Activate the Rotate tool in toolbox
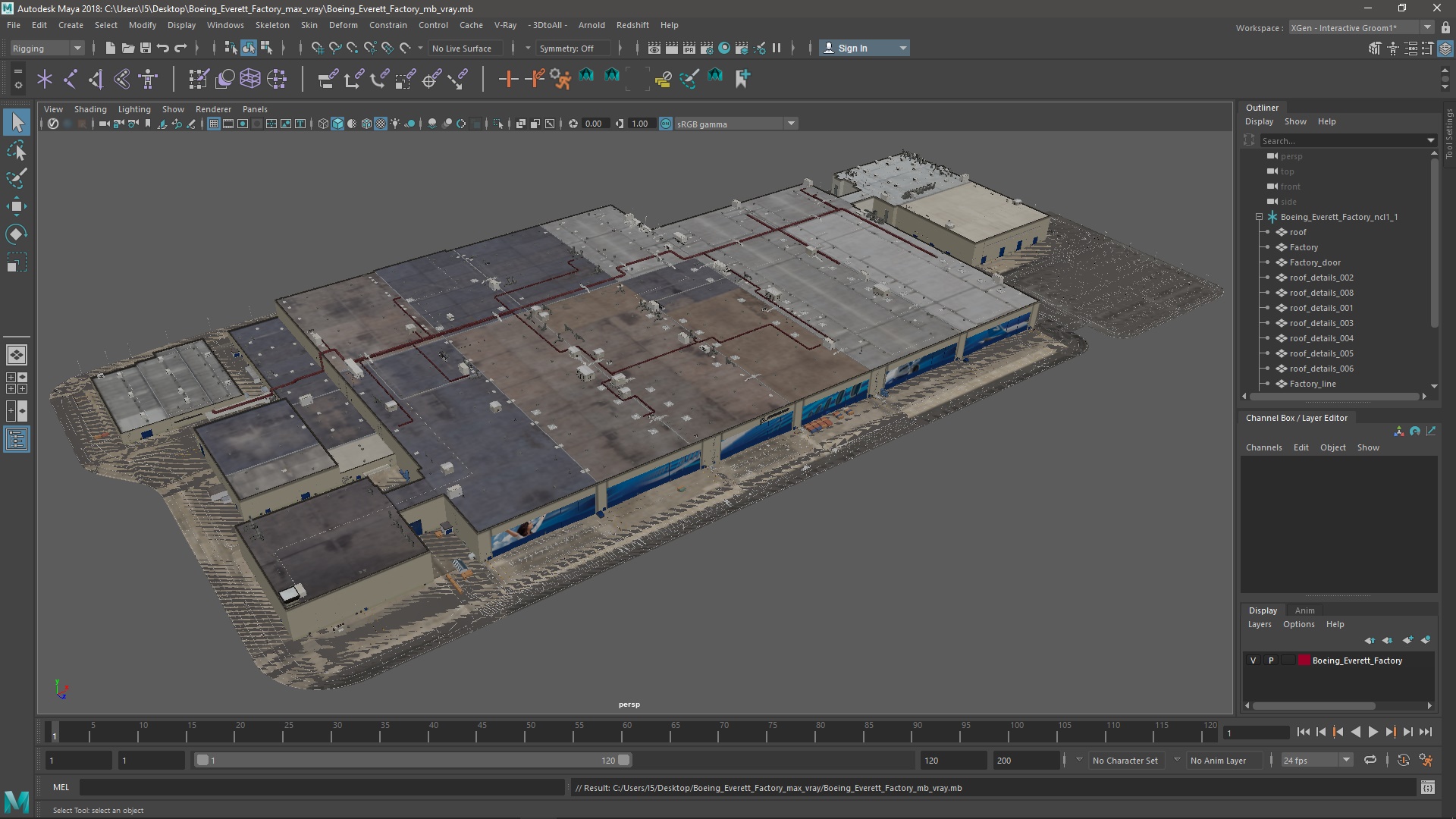 coord(17,234)
